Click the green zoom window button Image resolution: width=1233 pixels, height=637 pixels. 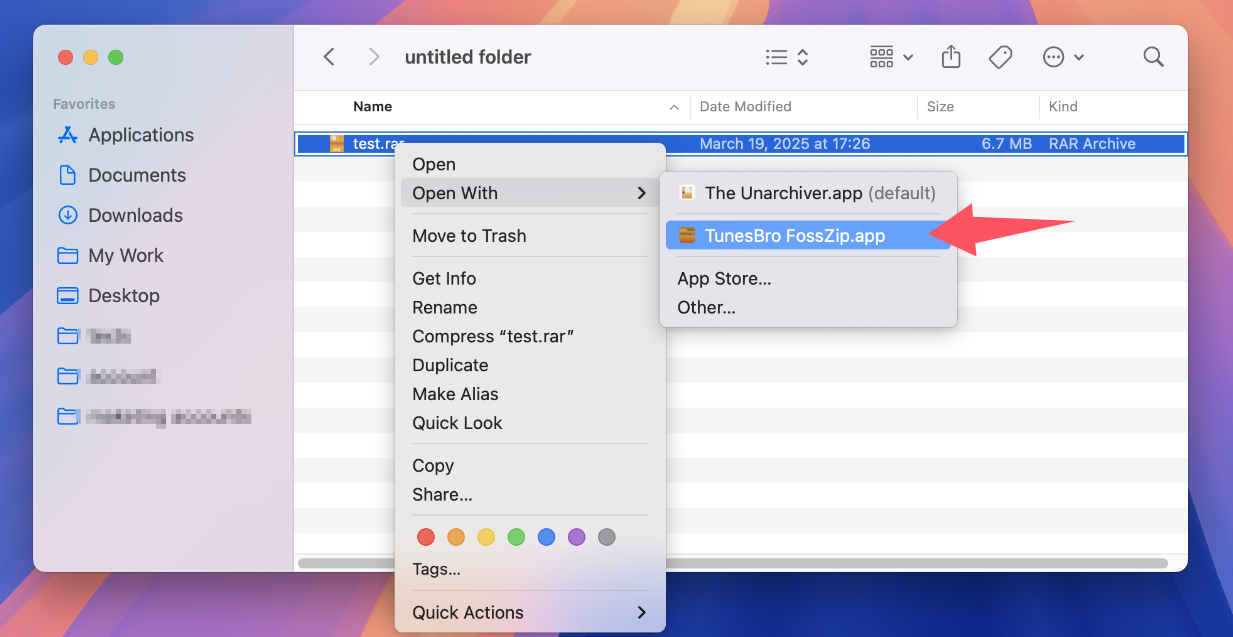pos(116,57)
